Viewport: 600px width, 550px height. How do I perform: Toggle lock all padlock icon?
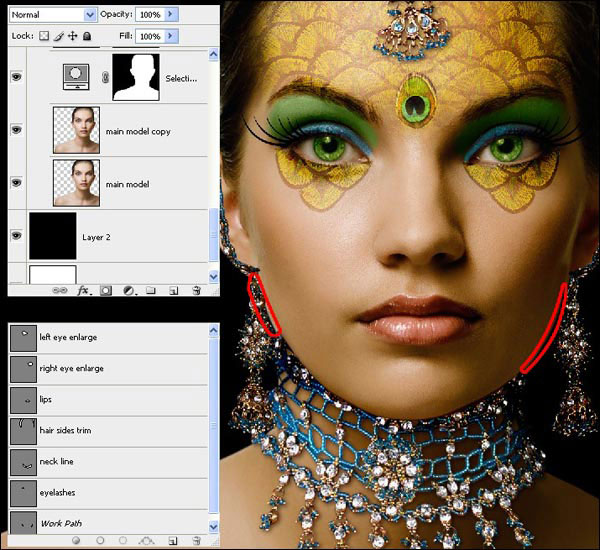(x=87, y=36)
